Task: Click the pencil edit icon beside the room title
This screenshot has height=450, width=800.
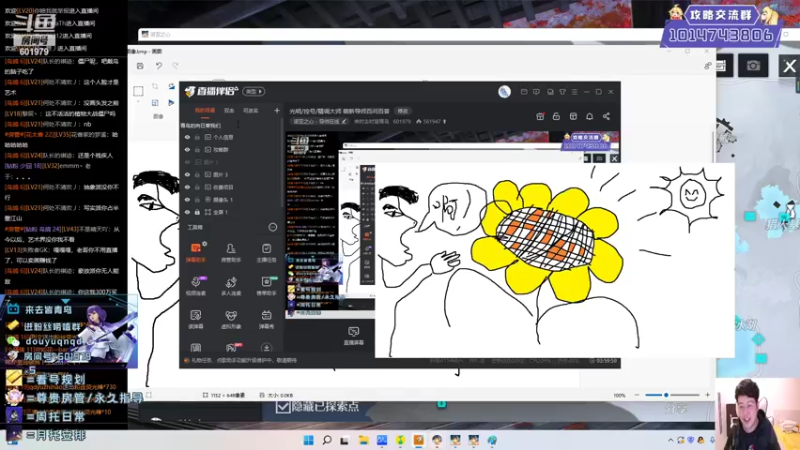Action: tap(344, 121)
